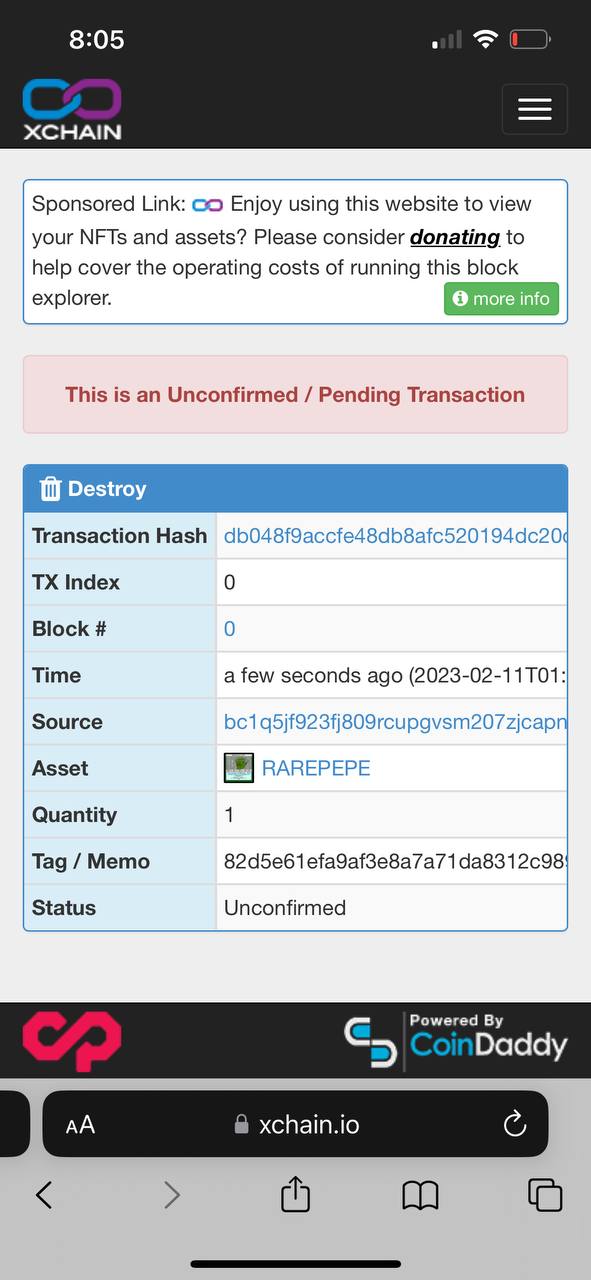Open the source address link
This screenshot has width=591, height=1280.
(x=395, y=722)
